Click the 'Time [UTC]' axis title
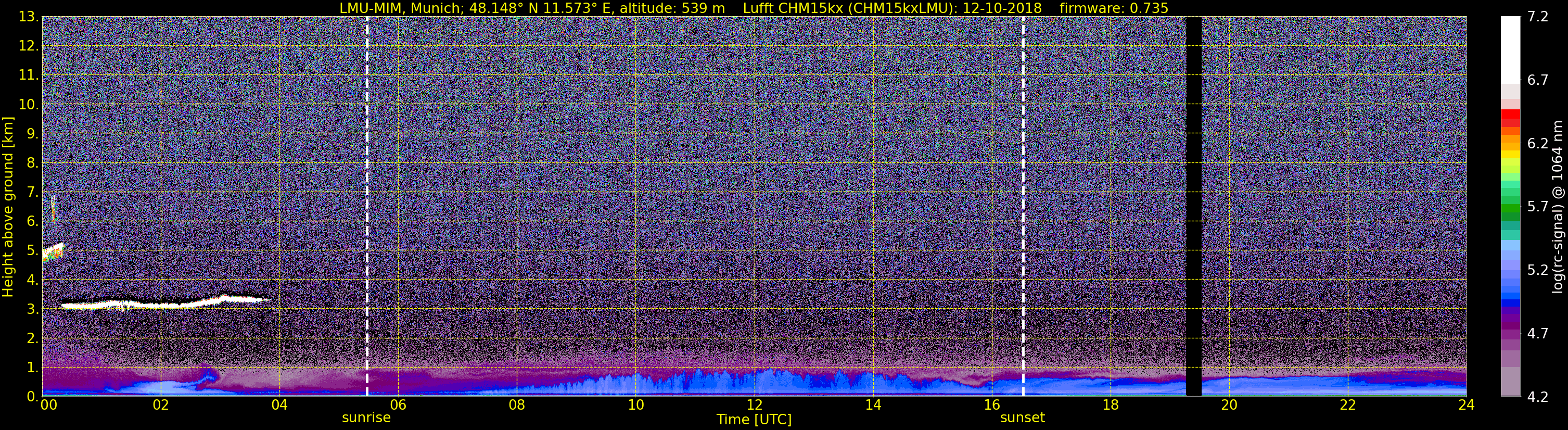Screen dimensions: 1568x430 pos(754,420)
